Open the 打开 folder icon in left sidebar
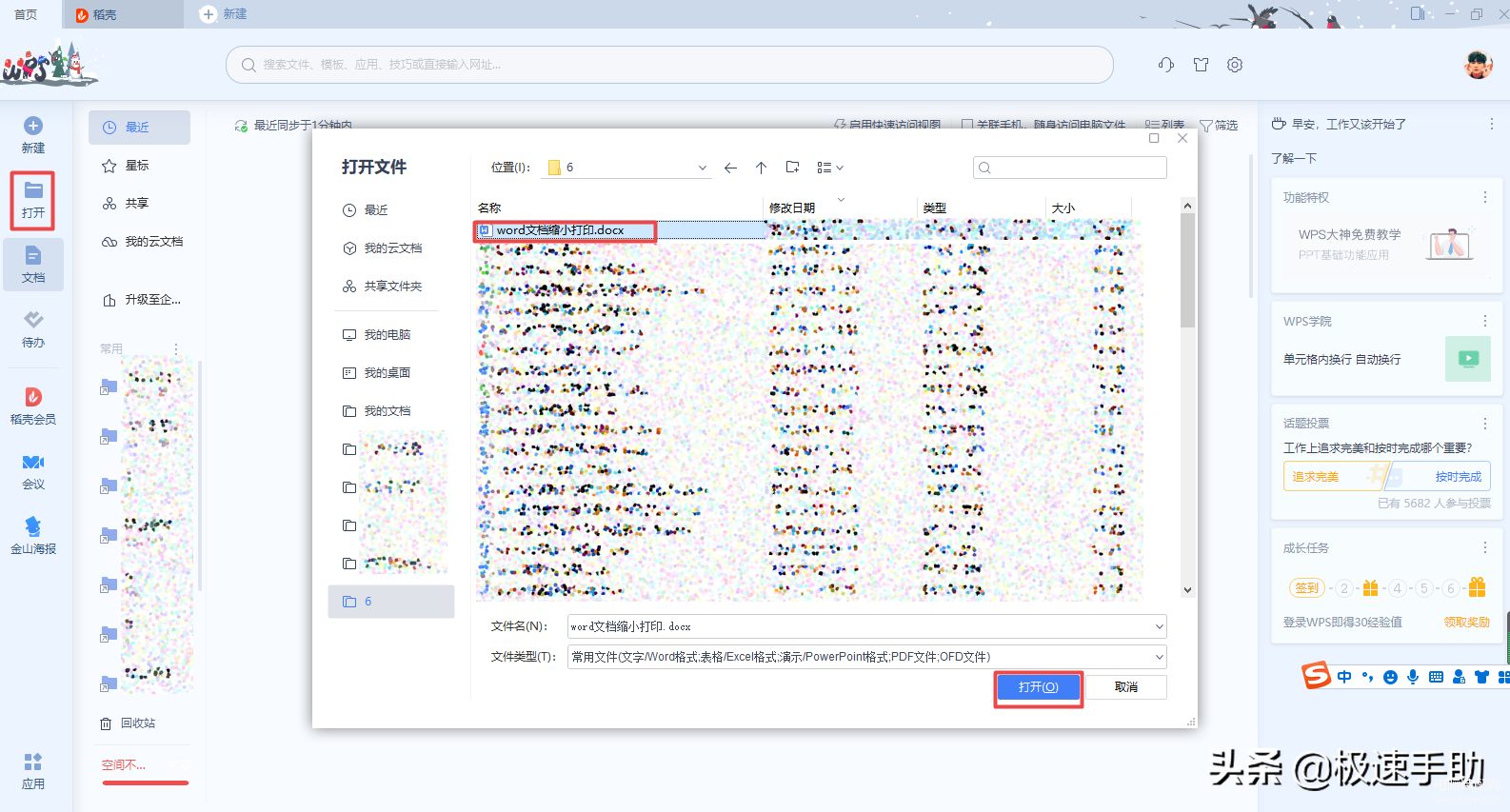 click(33, 189)
